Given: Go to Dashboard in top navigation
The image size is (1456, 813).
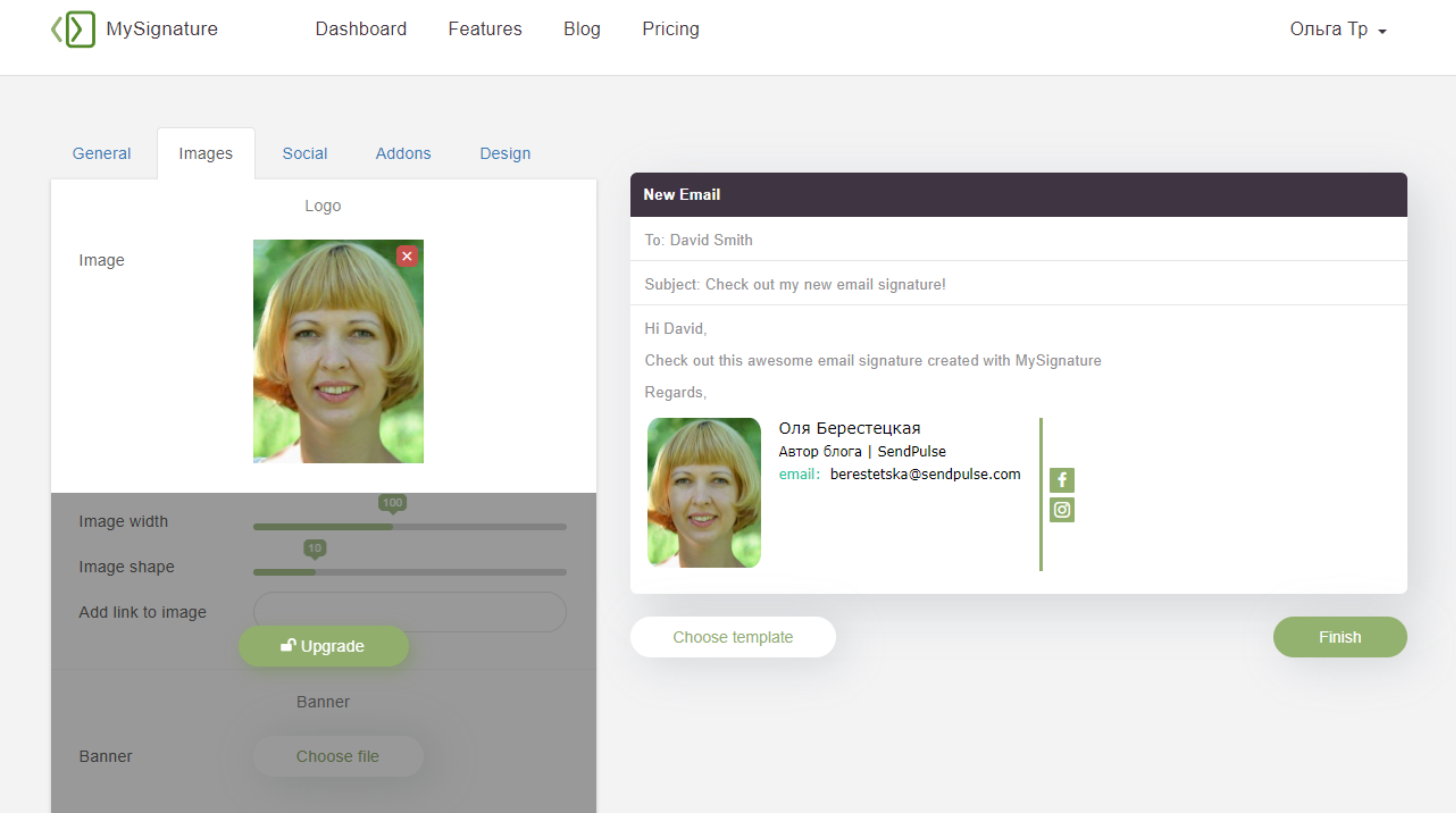Looking at the screenshot, I should 361,29.
